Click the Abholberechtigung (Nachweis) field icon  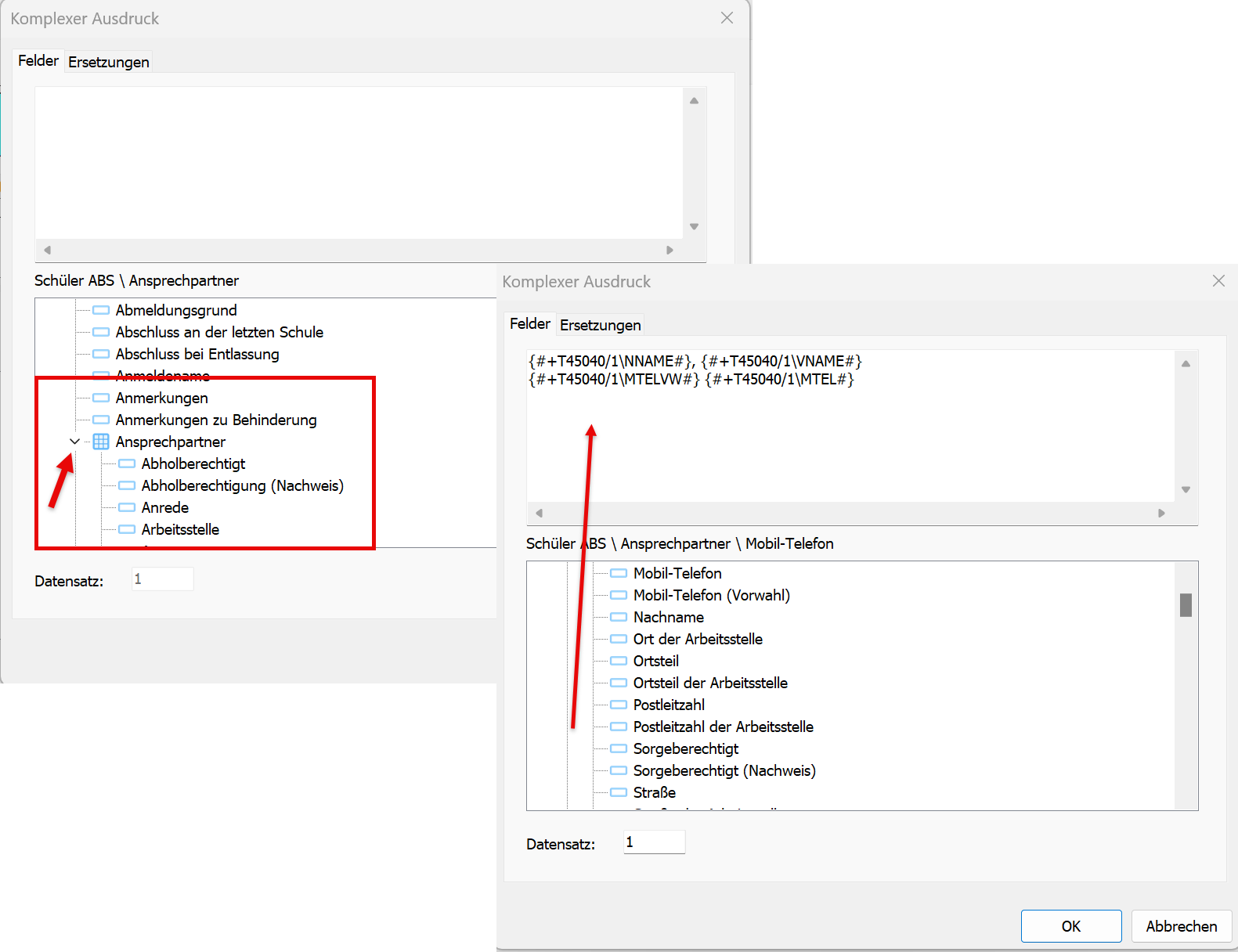click(127, 485)
